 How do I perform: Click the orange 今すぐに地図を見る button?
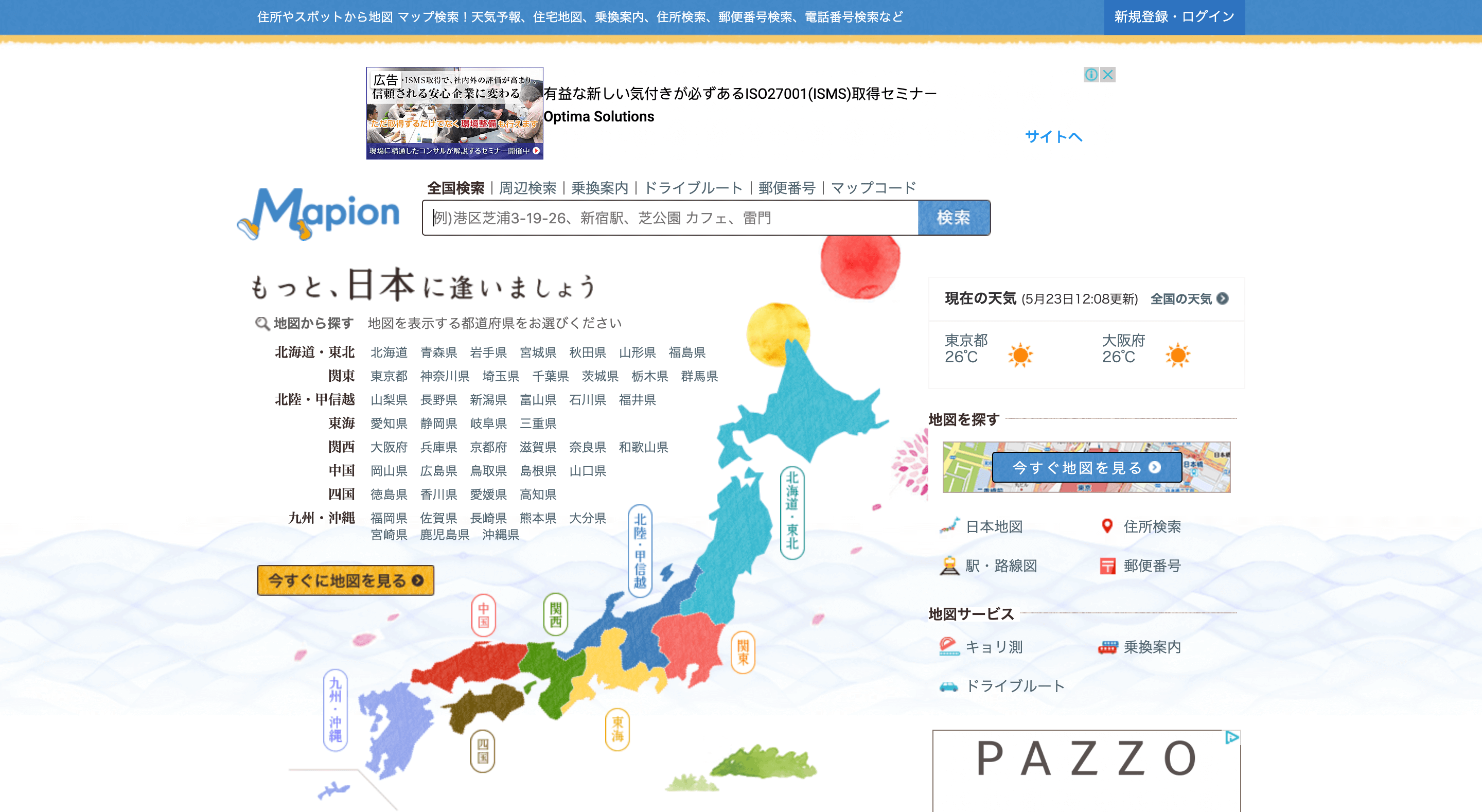pos(346,580)
